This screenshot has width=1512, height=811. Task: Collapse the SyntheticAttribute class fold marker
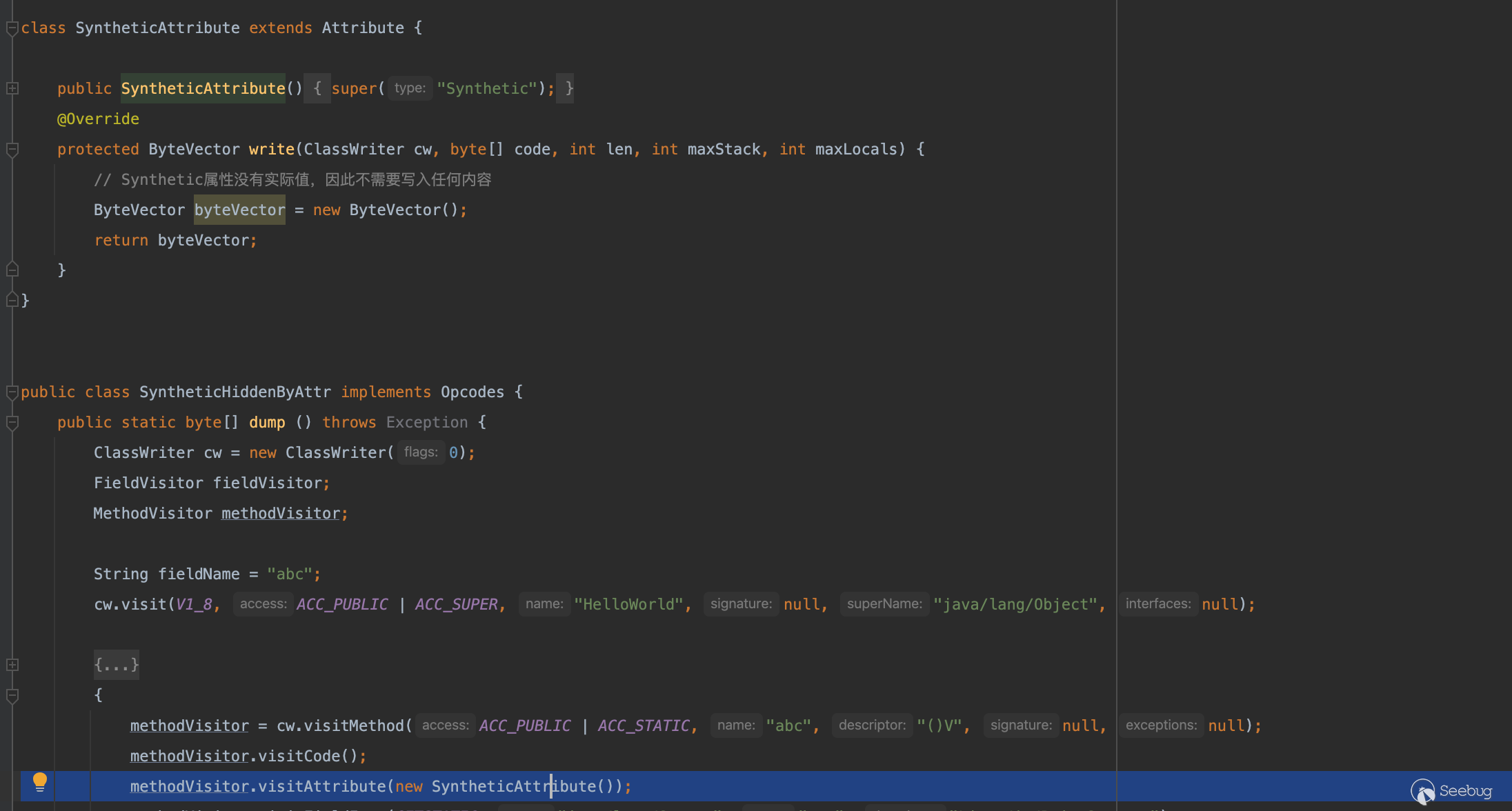12,28
